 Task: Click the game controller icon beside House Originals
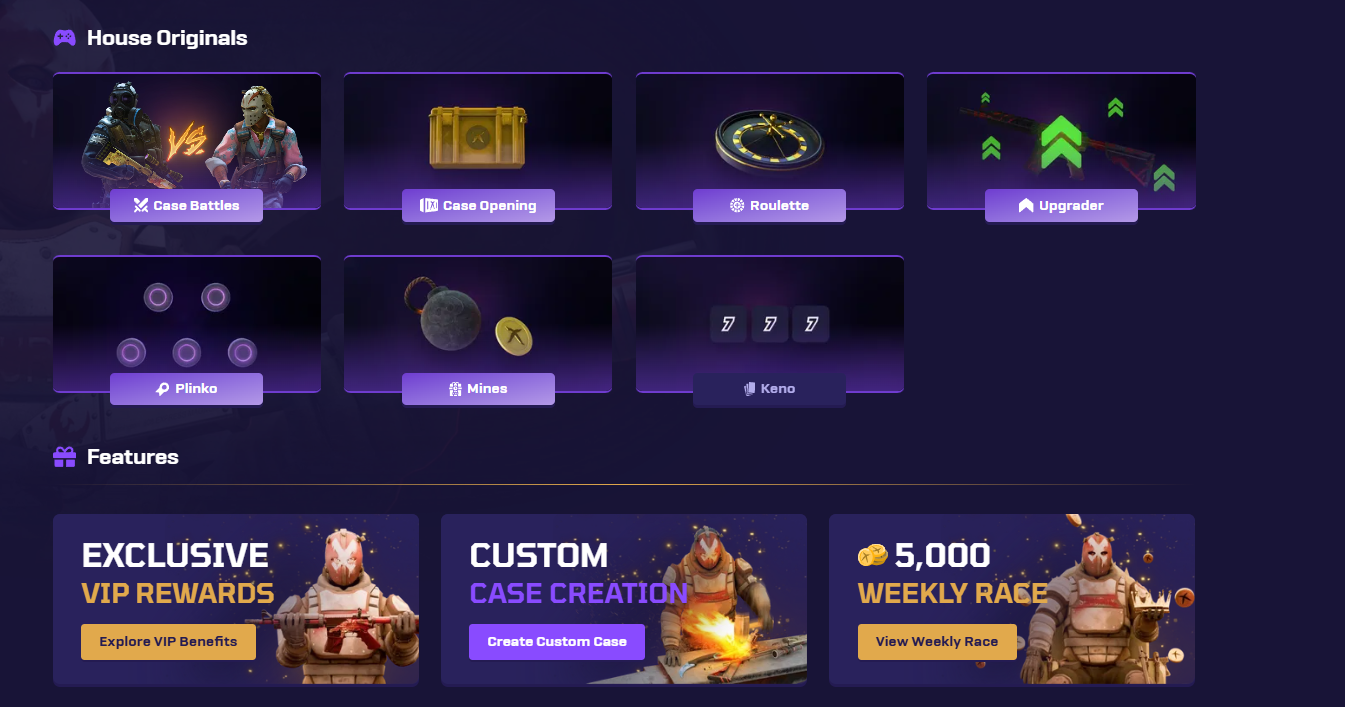tap(65, 38)
